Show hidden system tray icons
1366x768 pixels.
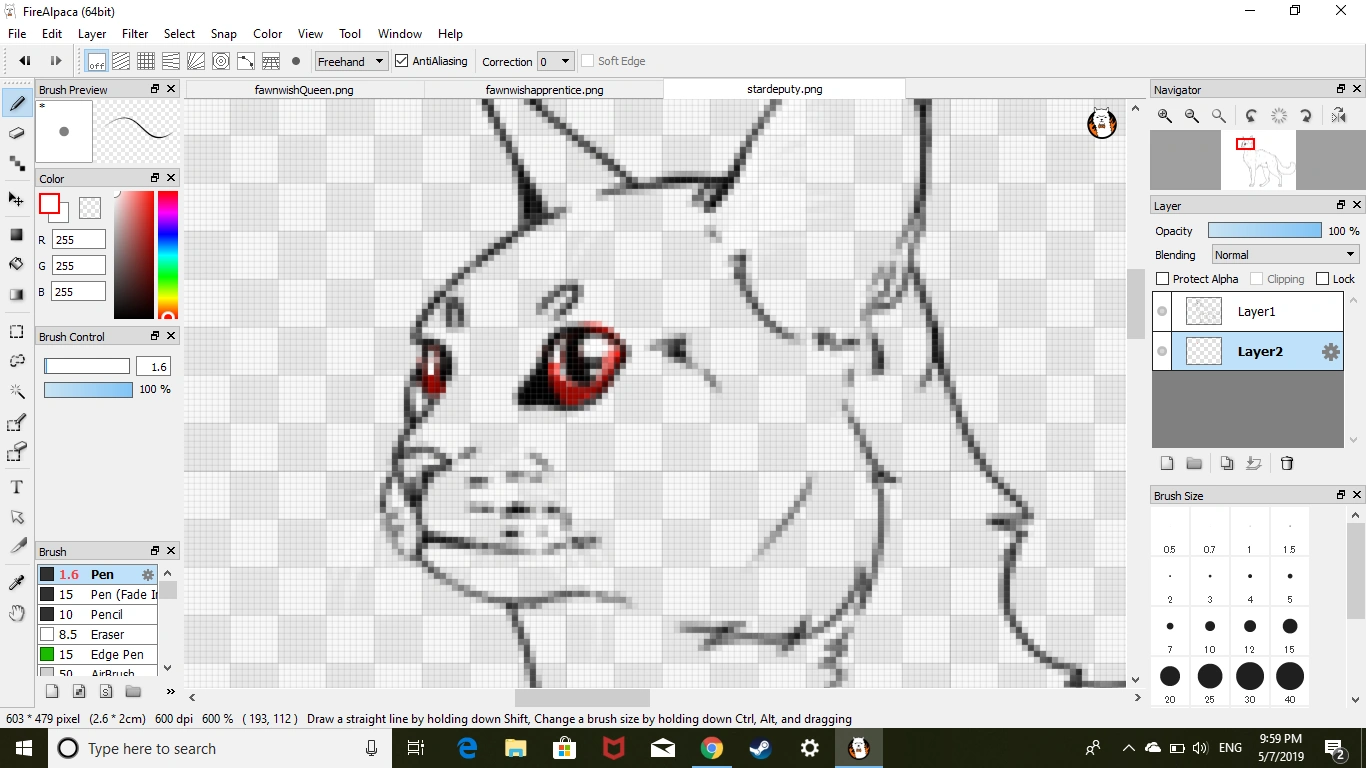tap(1129, 748)
